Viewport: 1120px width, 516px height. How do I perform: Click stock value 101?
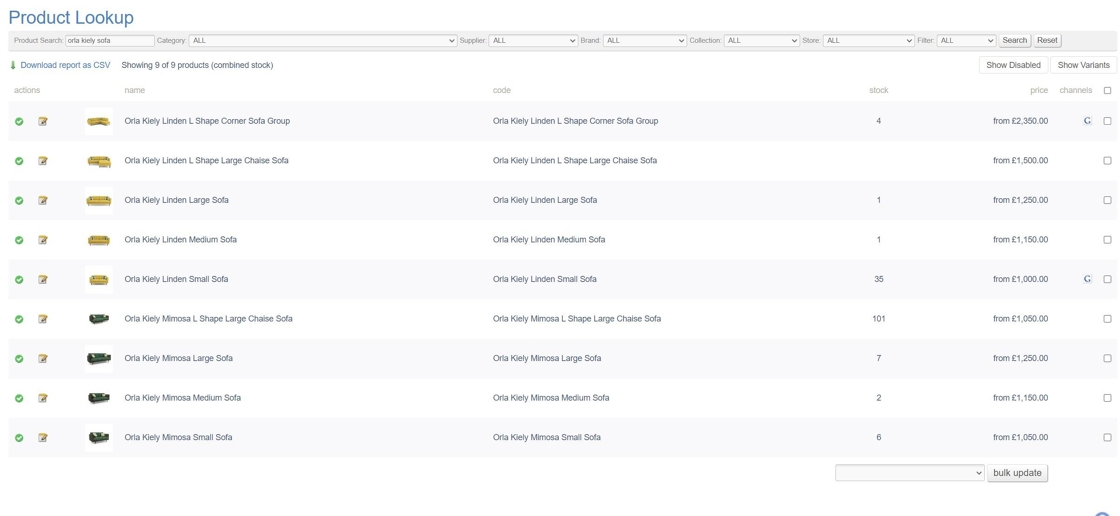[x=879, y=319]
